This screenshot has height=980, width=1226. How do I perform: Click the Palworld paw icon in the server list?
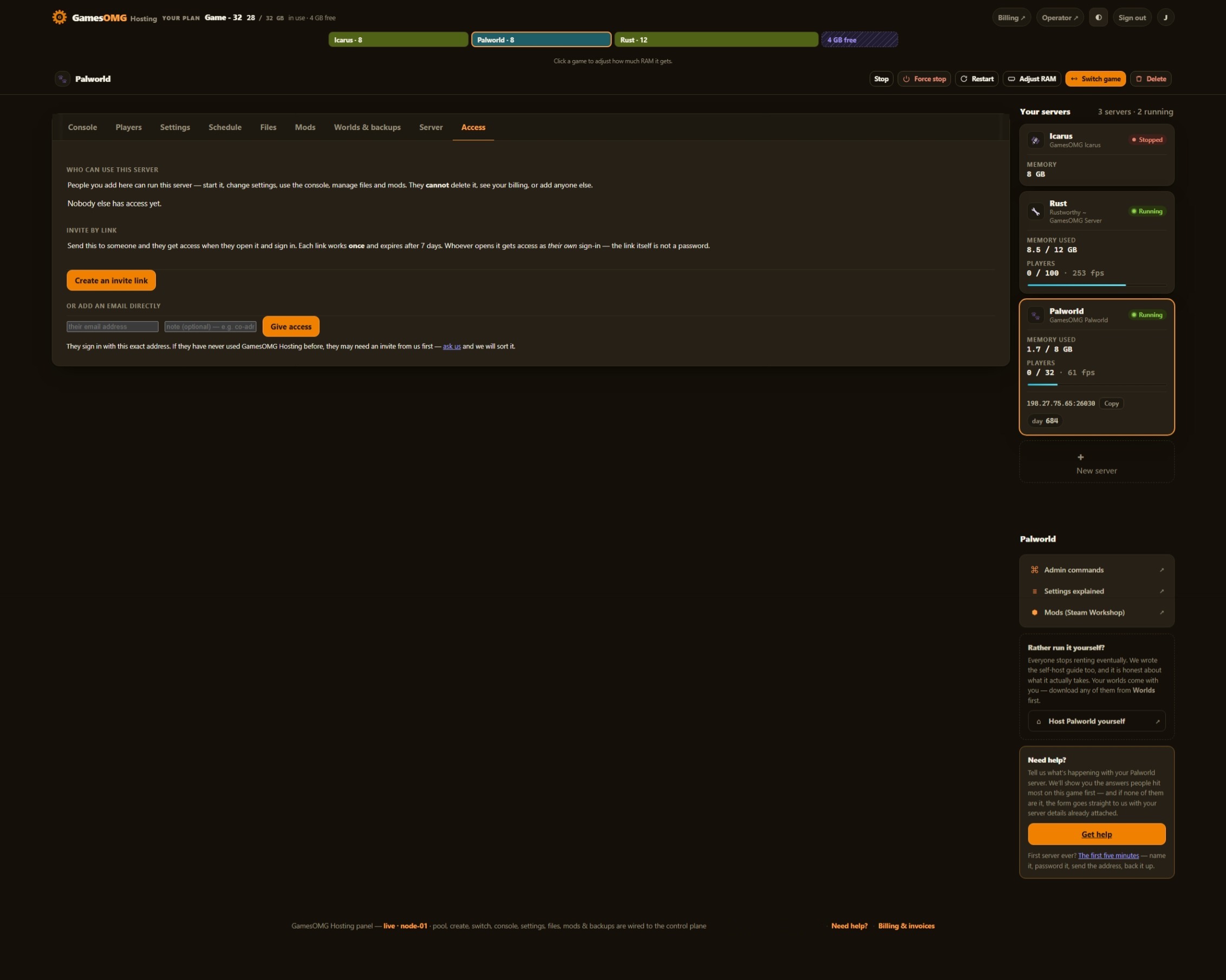(x=1035, y=315)
